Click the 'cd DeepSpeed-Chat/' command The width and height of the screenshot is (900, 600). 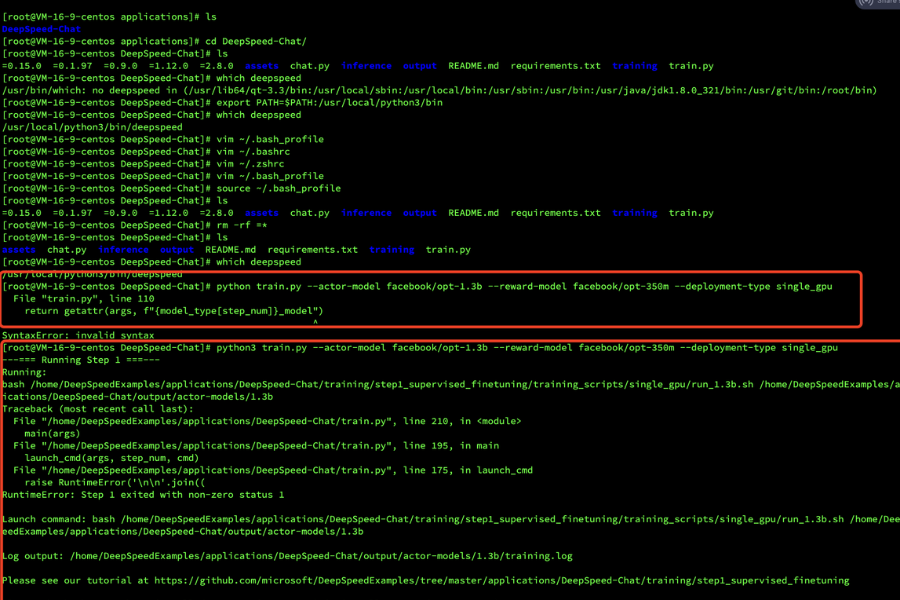pyautogui.click(x=255, y=41)
